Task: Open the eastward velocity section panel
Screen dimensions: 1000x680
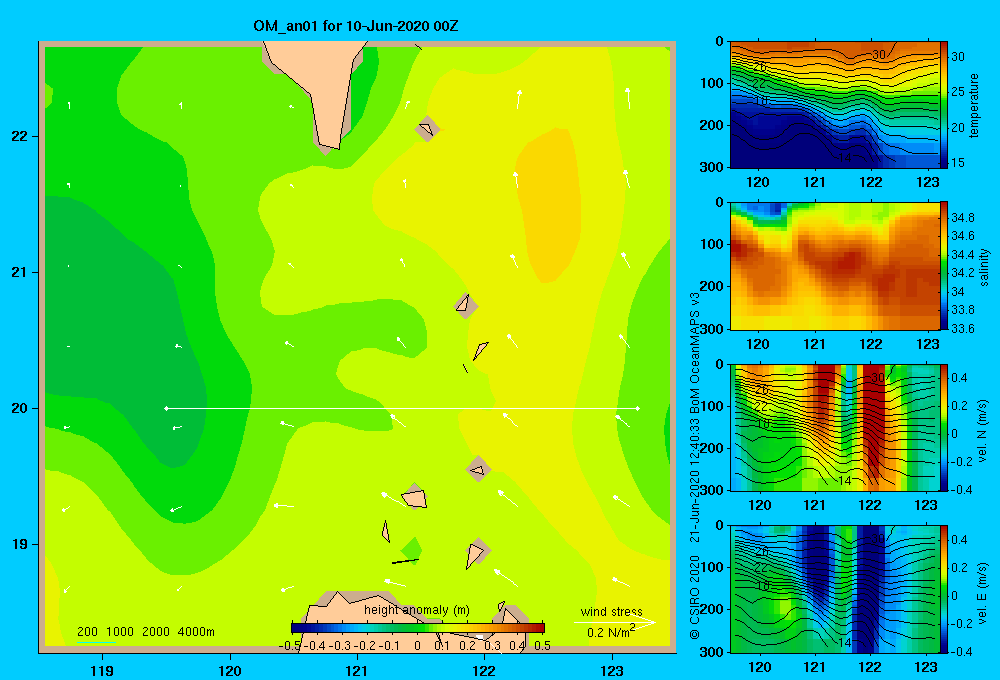Action: [835, 589]
